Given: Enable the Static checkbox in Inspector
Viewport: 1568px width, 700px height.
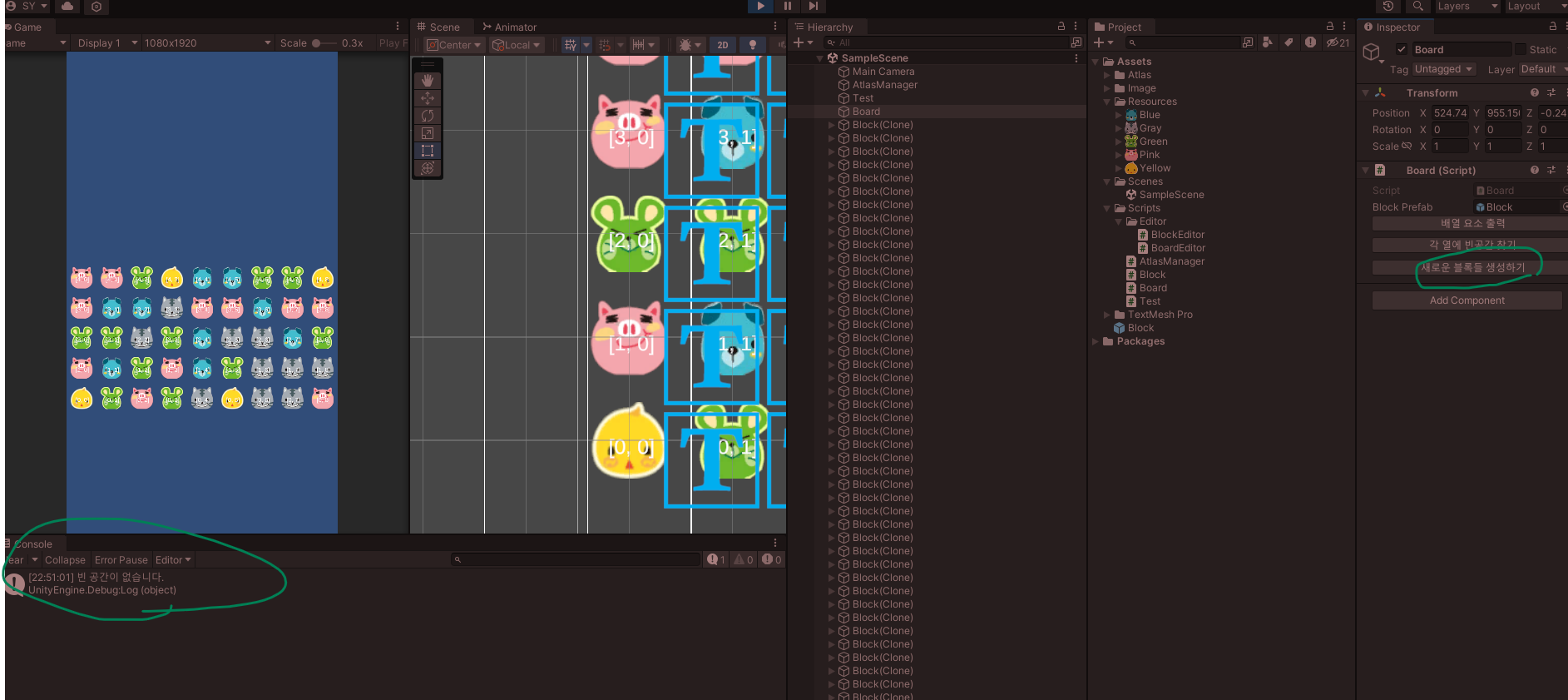Looking at the screenshot, I should coord(1521,49).
